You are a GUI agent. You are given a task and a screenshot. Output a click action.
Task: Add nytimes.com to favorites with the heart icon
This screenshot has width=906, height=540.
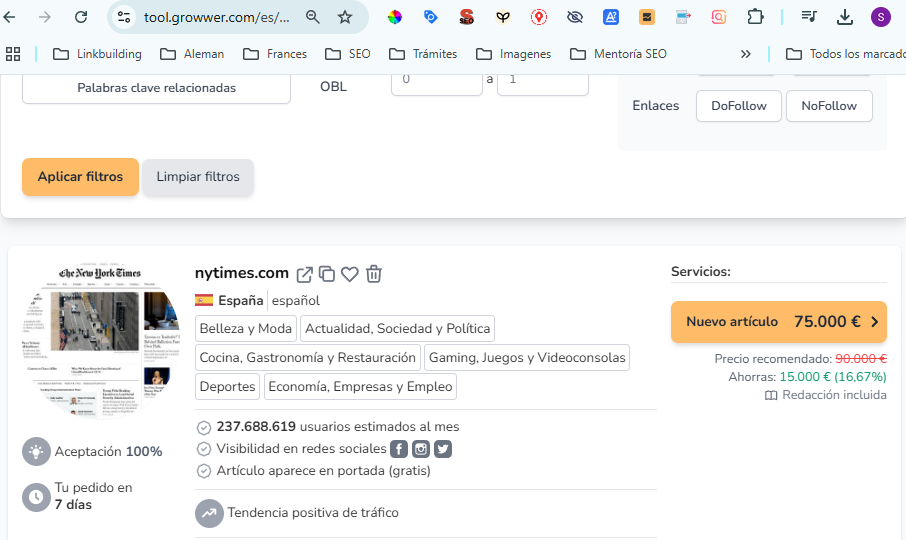point(350,274)
